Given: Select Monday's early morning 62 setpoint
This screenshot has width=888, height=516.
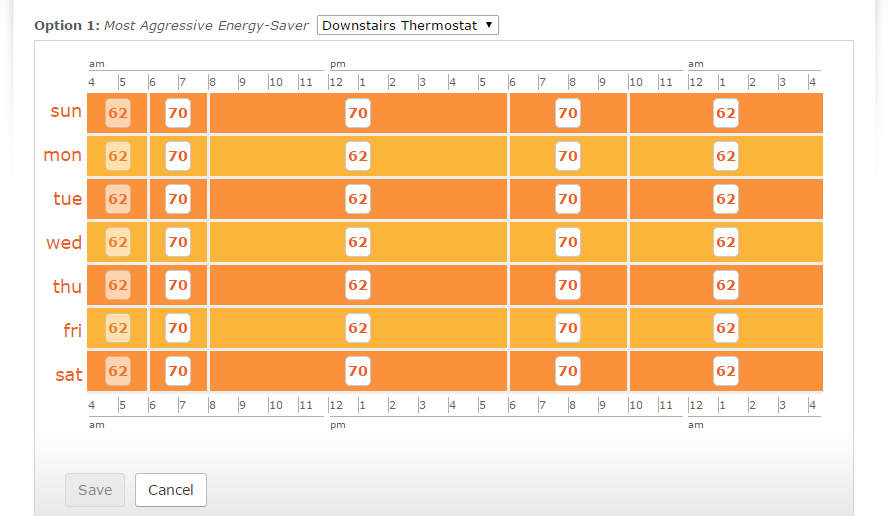Looking at the screenshot, I should [x=118, y=156].
